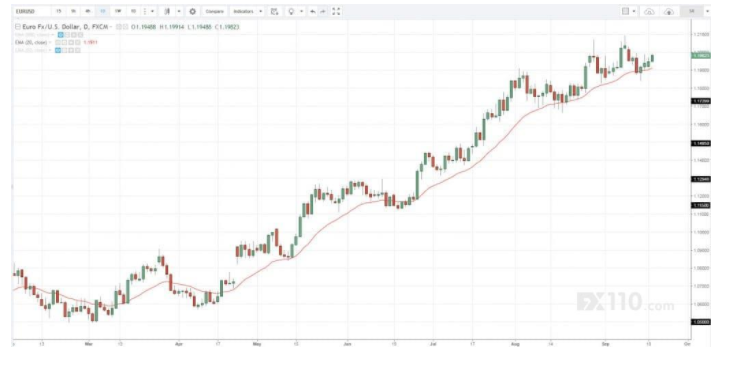
Task: Select the 1h interval
Action: click(73, 11)
